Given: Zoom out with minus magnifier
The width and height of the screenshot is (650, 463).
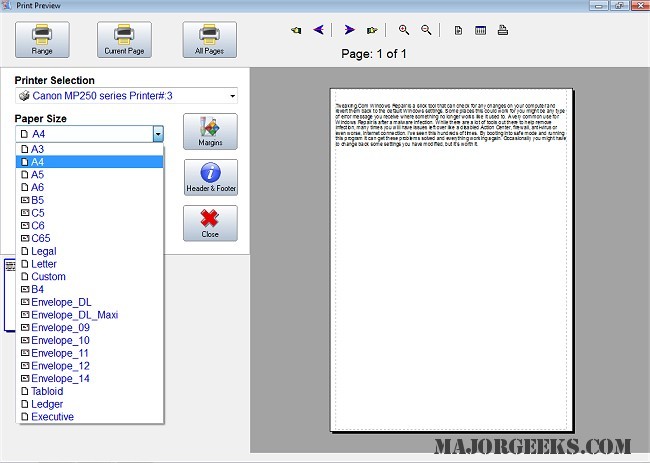Looking at the screenshot, I should [x=426, y=30].
